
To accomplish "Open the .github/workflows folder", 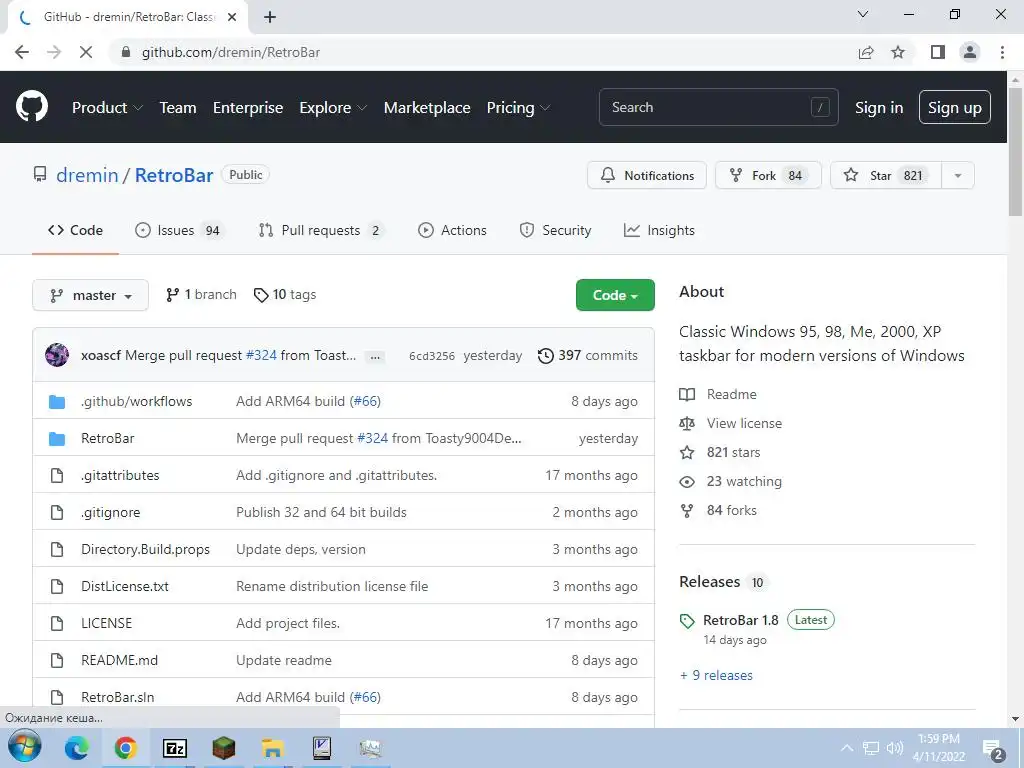I will coord(136,401).
